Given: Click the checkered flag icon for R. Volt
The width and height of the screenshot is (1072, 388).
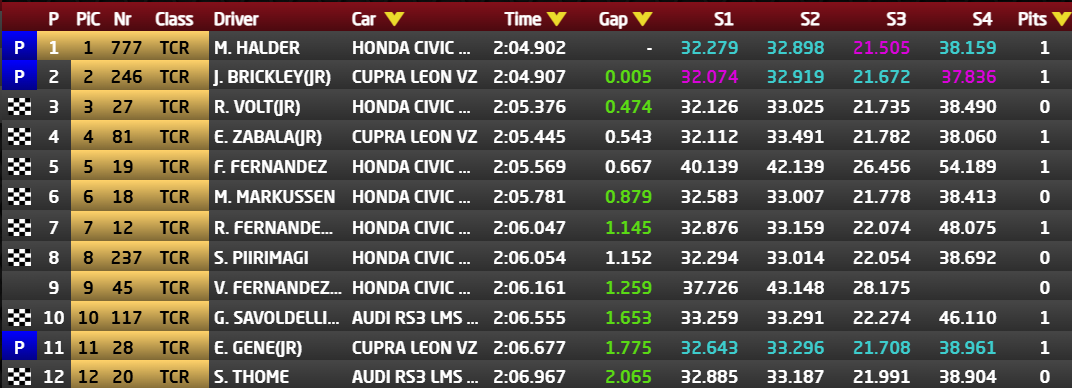Looking at the screenshot, I should coord(19,107).
